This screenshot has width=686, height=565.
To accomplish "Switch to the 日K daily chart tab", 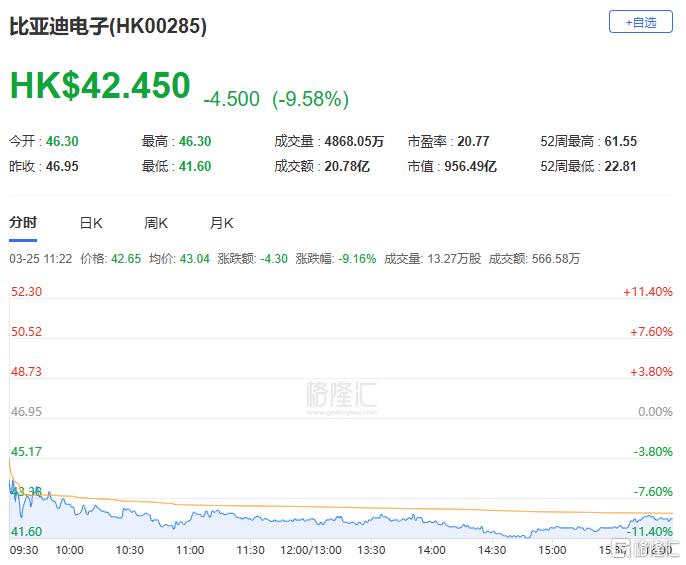I will point(91,223).
